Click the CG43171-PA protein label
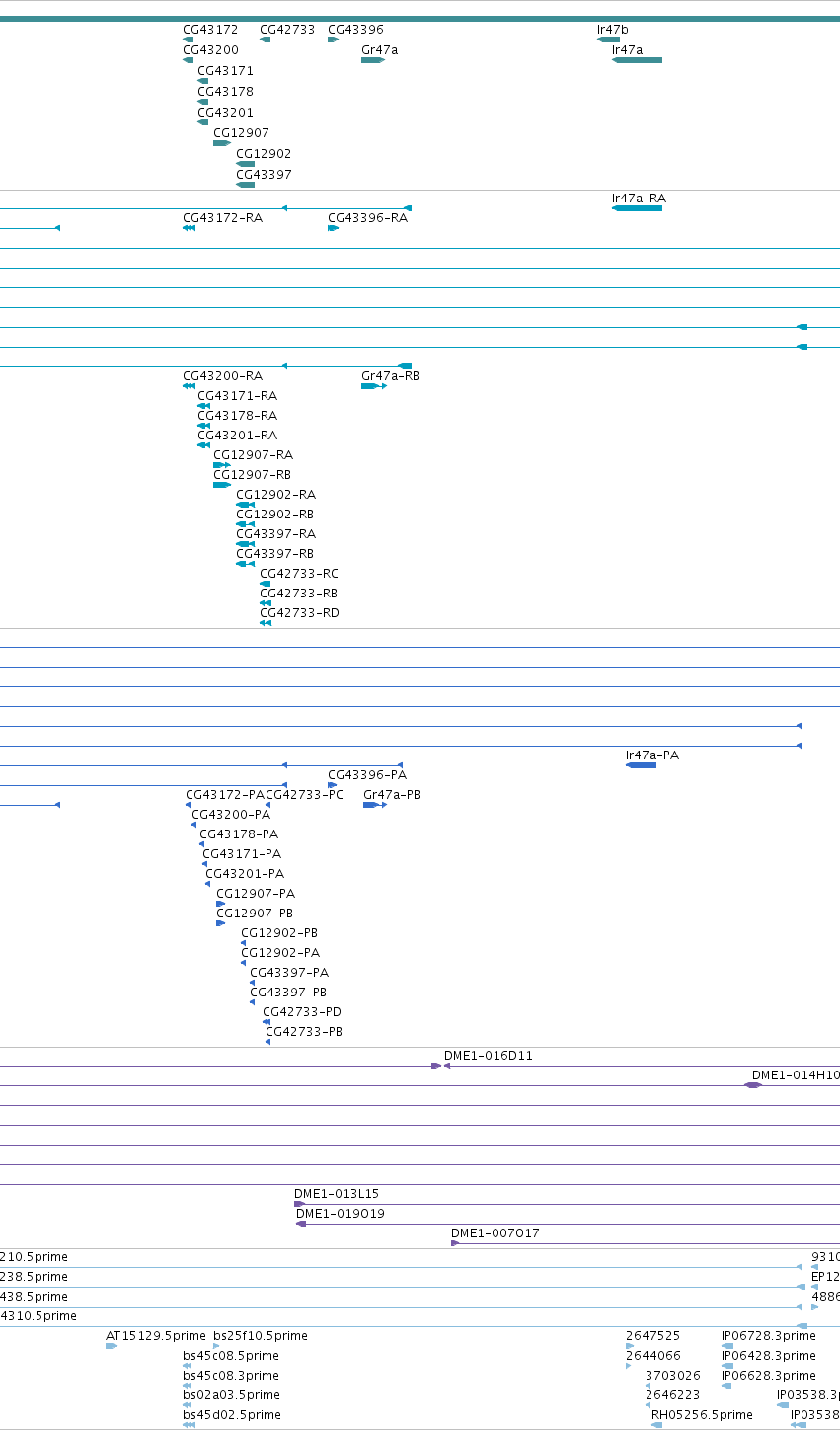Screen dimensions: 840x1430 (x=242, y=854)
